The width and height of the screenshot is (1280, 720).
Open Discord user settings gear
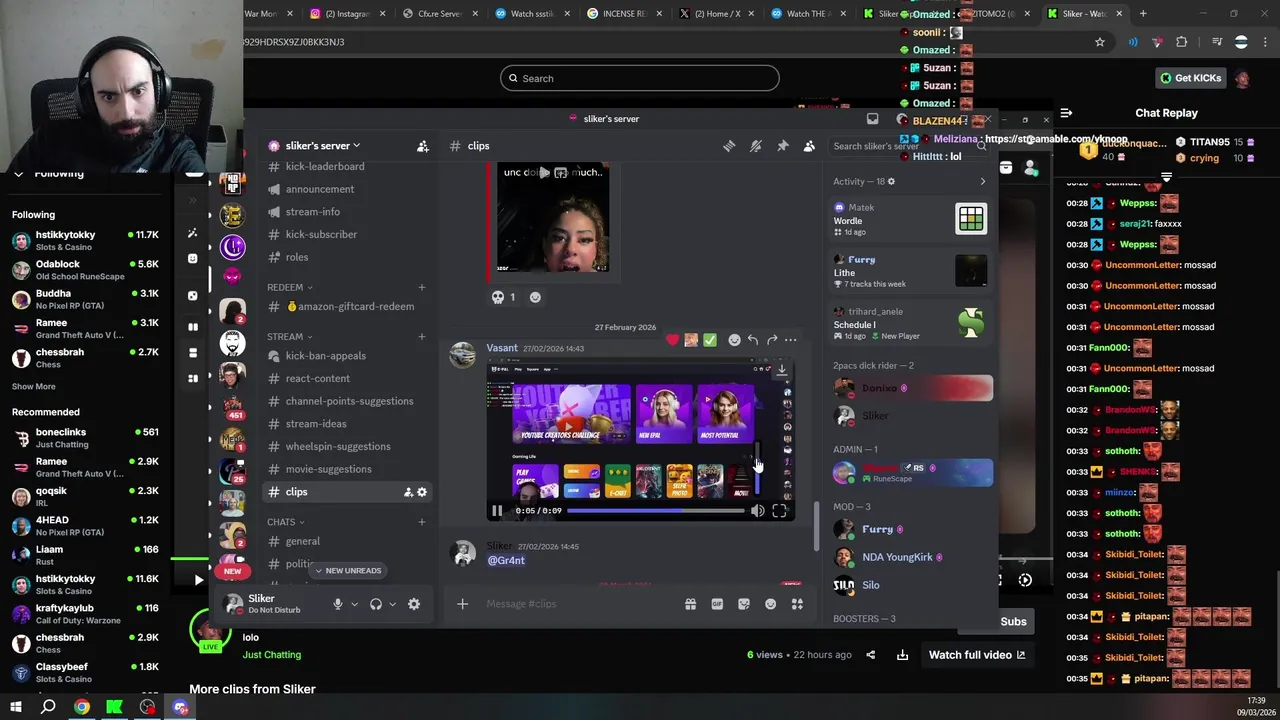(414, 604)
